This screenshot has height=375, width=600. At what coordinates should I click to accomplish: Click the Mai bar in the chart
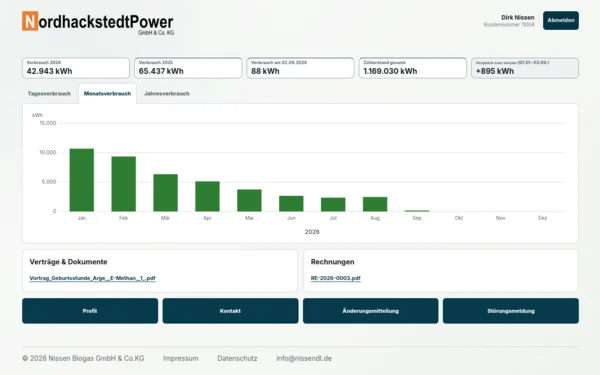[x=249, y=200]
